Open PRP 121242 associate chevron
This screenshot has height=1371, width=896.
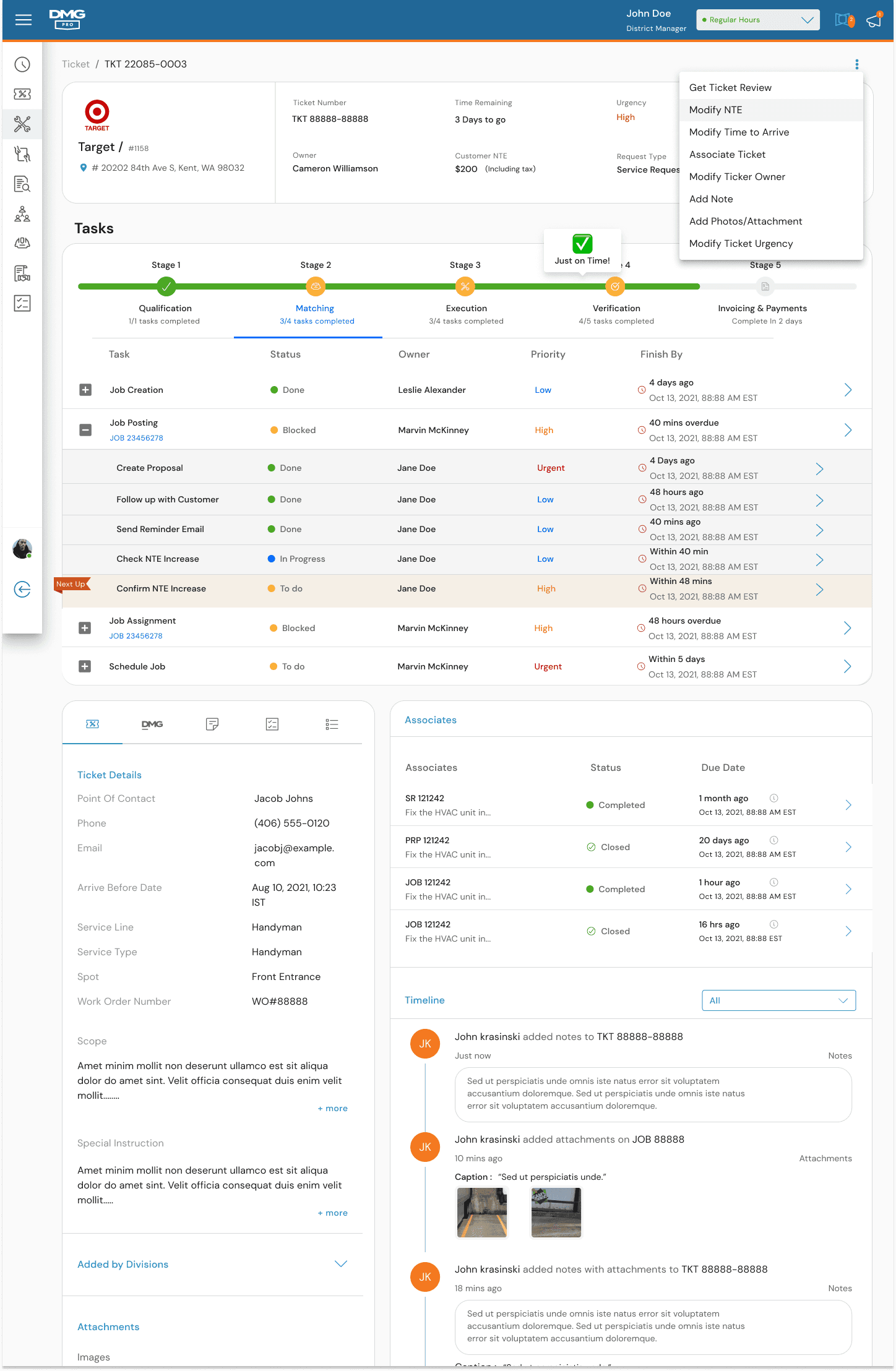848,847
